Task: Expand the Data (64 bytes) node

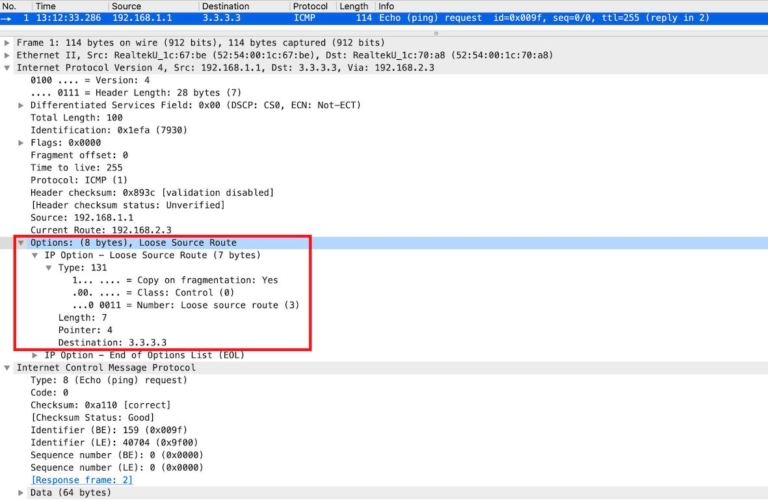Action: [22, 493]
